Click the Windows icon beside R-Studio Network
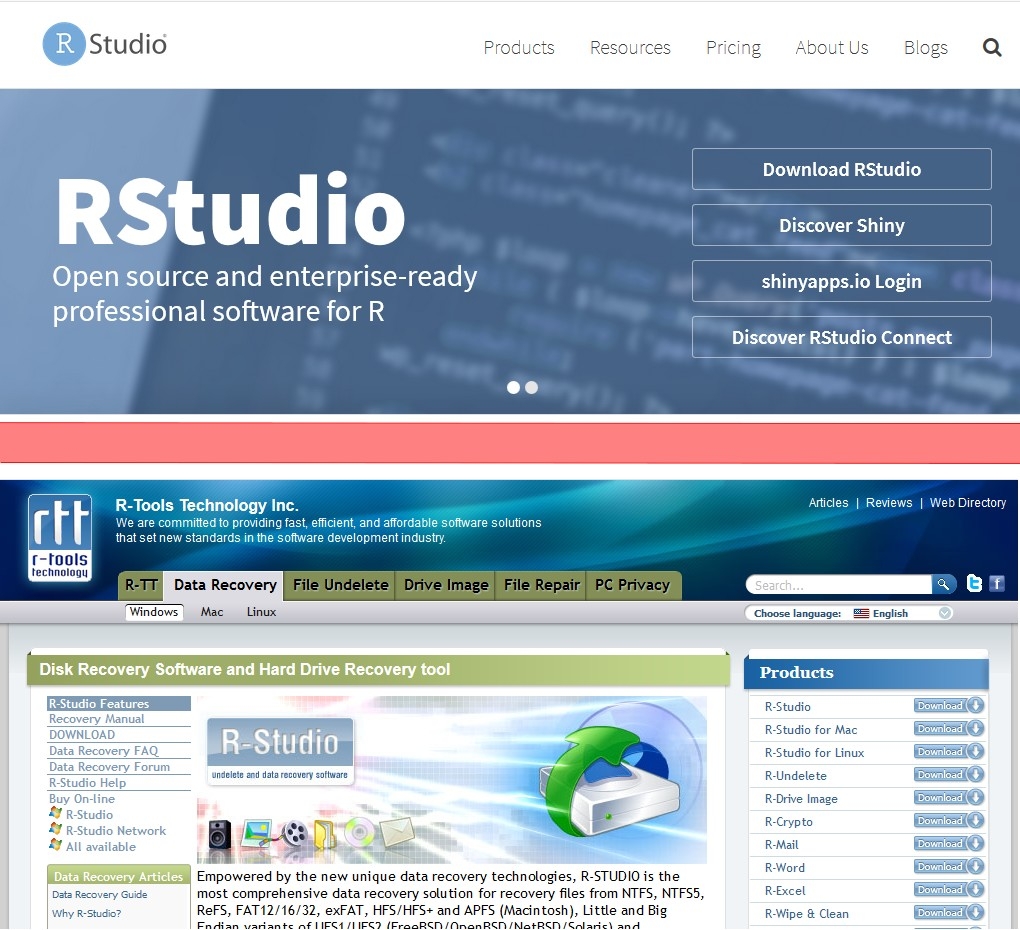1020x930 pixels. pyautogui.click(x=56, y=829)
